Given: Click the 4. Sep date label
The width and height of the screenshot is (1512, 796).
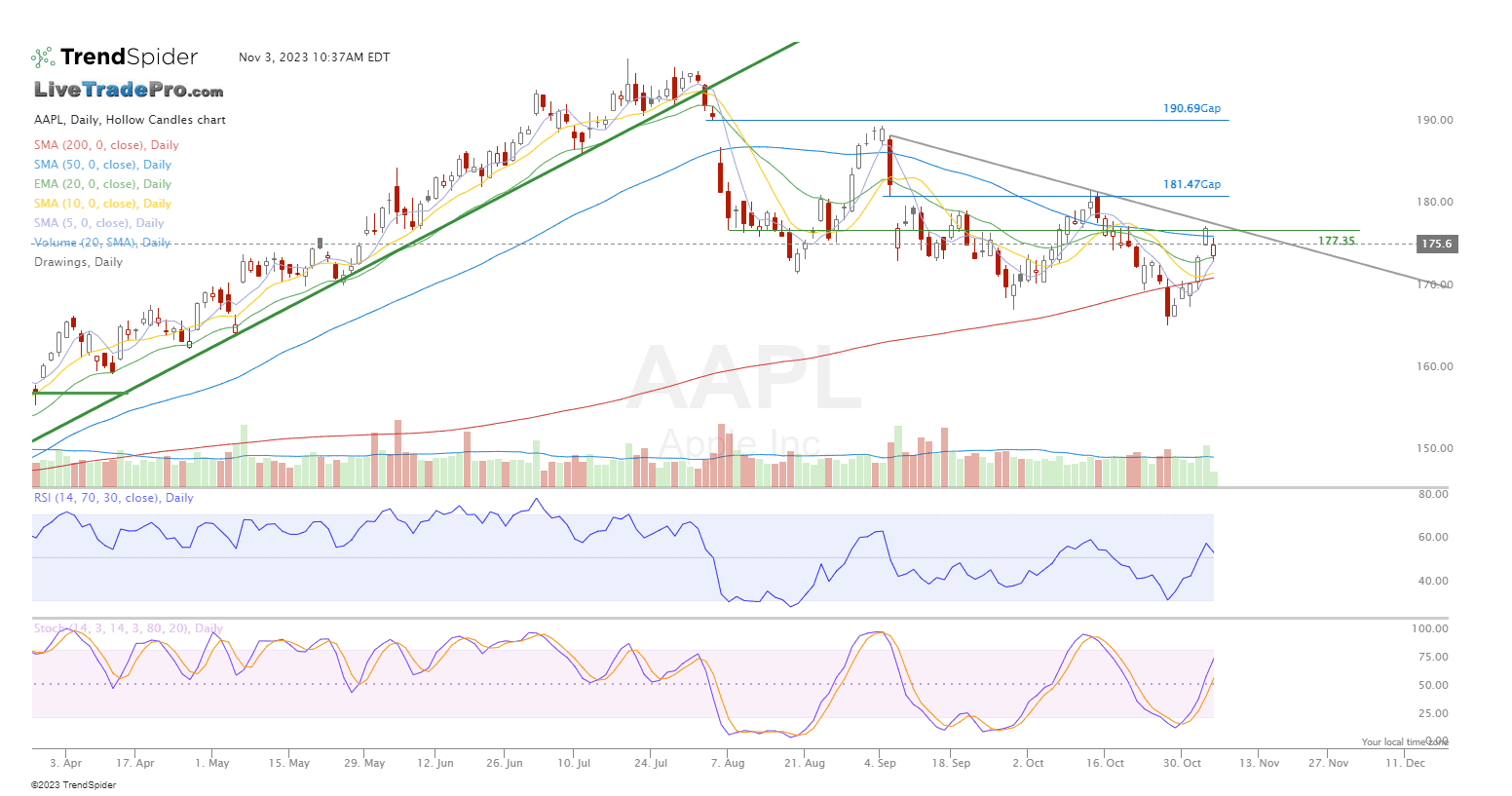Looking at the screenshot, I should coord(880,763).
